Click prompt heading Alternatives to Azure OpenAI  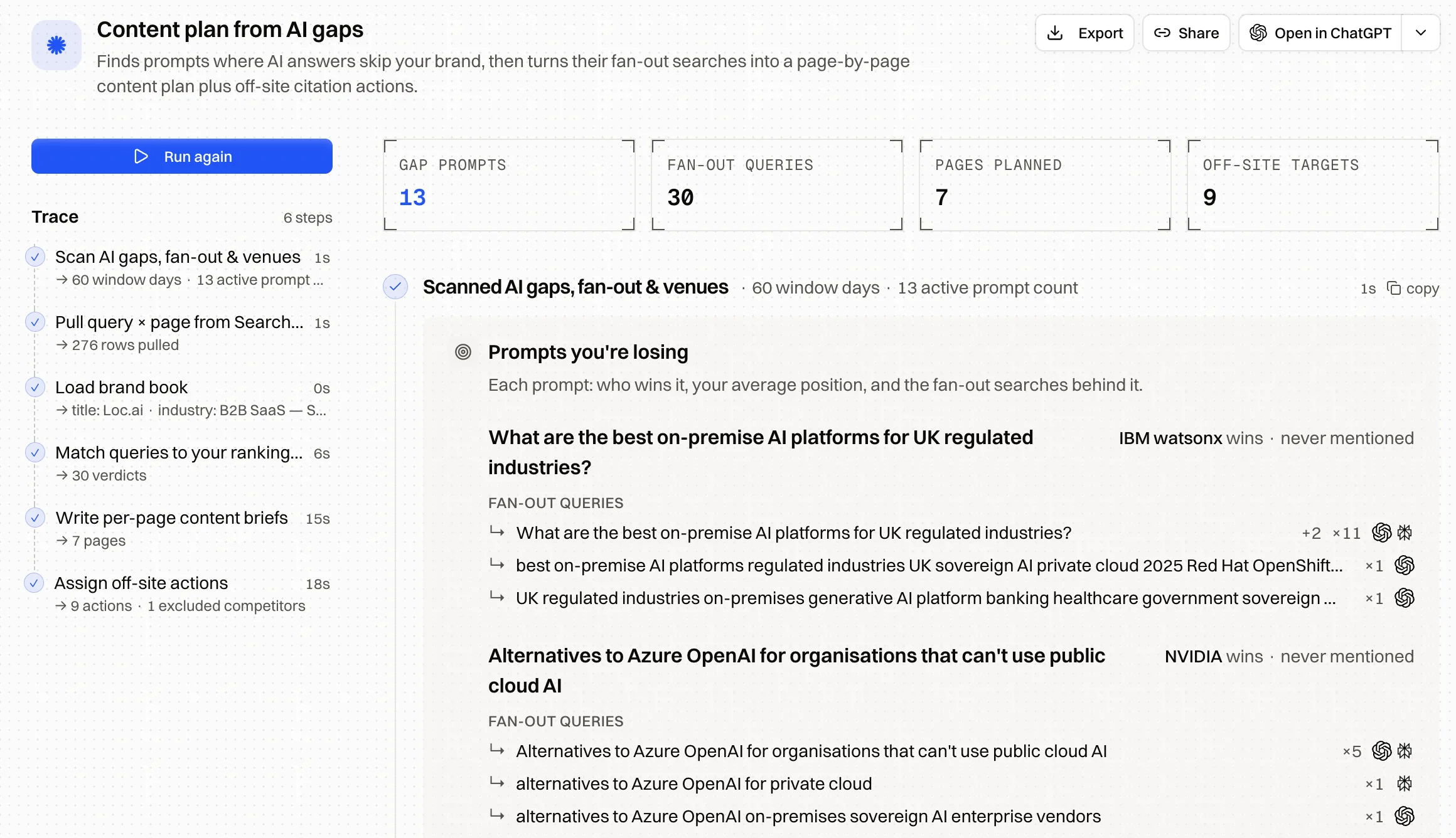tap(796, 671)
